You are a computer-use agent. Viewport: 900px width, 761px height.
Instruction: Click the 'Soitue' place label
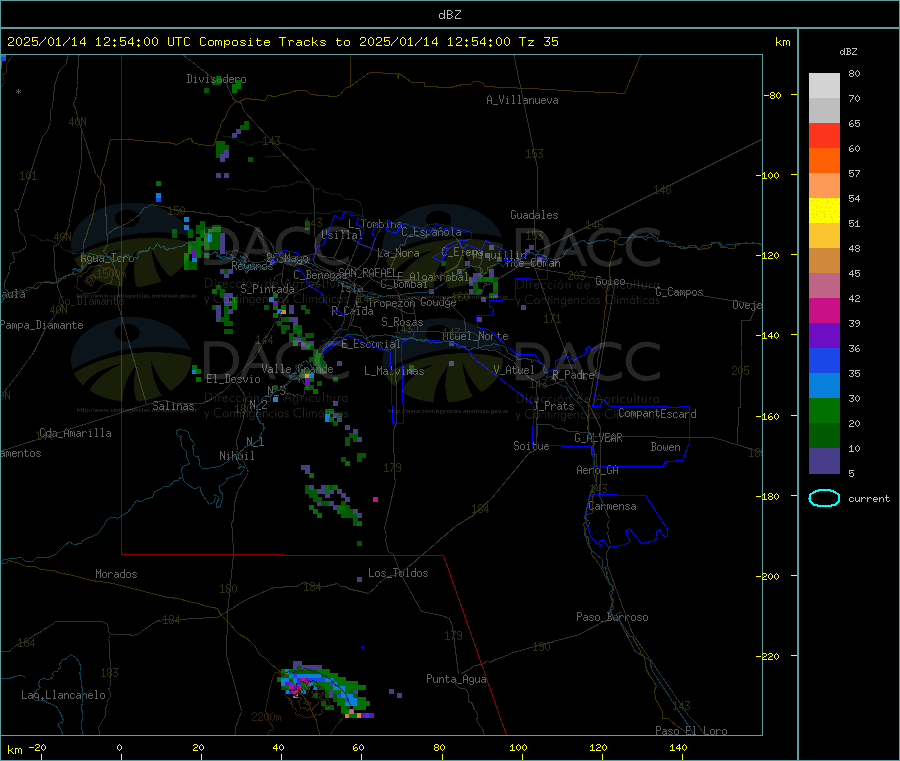531,446
